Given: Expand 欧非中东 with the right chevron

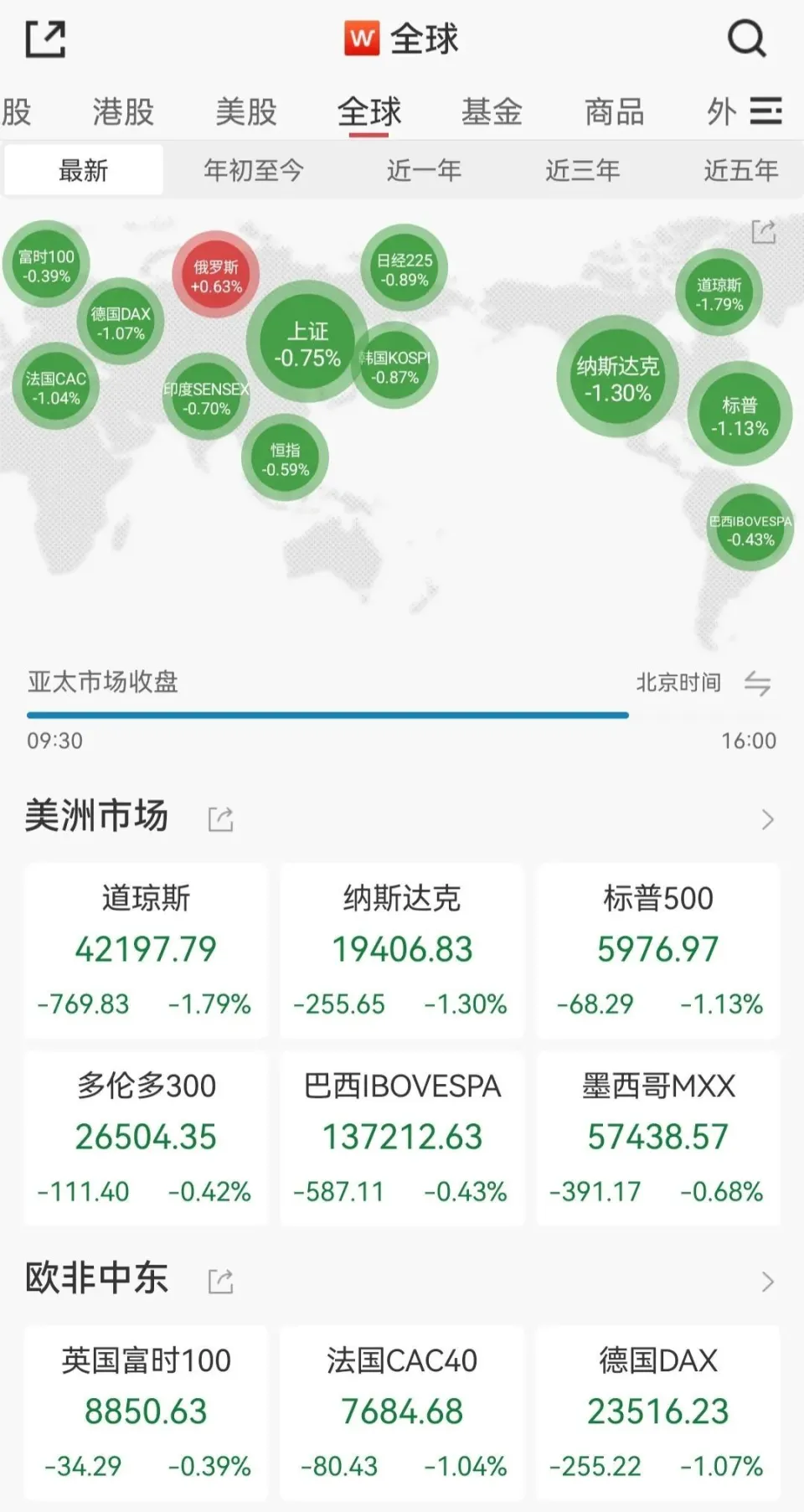Looking at the screenshot, I should click(767, 1282).
